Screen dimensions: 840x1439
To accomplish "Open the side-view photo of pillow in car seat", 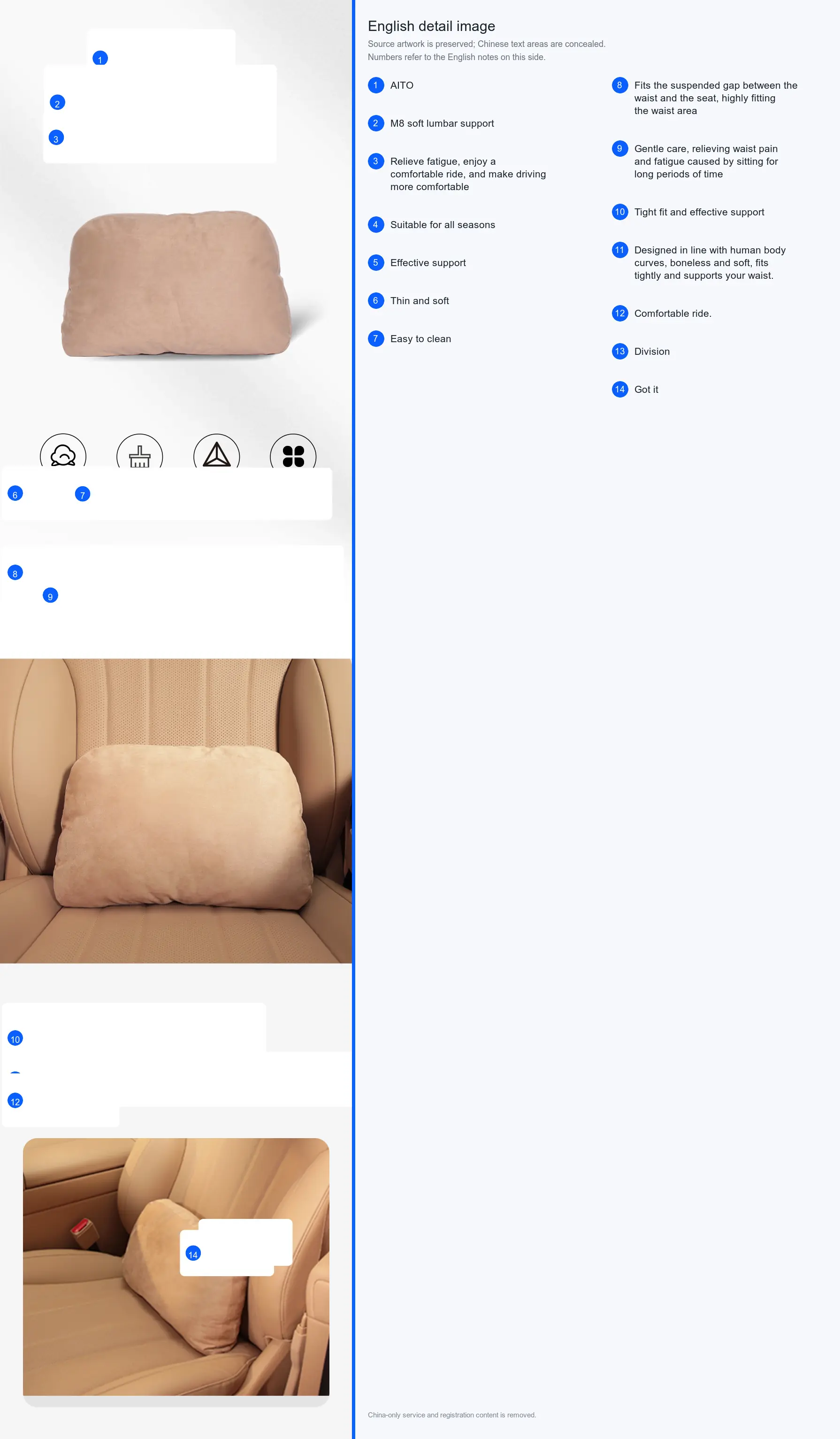I will pyautogui.click(x=176, y=1267).
